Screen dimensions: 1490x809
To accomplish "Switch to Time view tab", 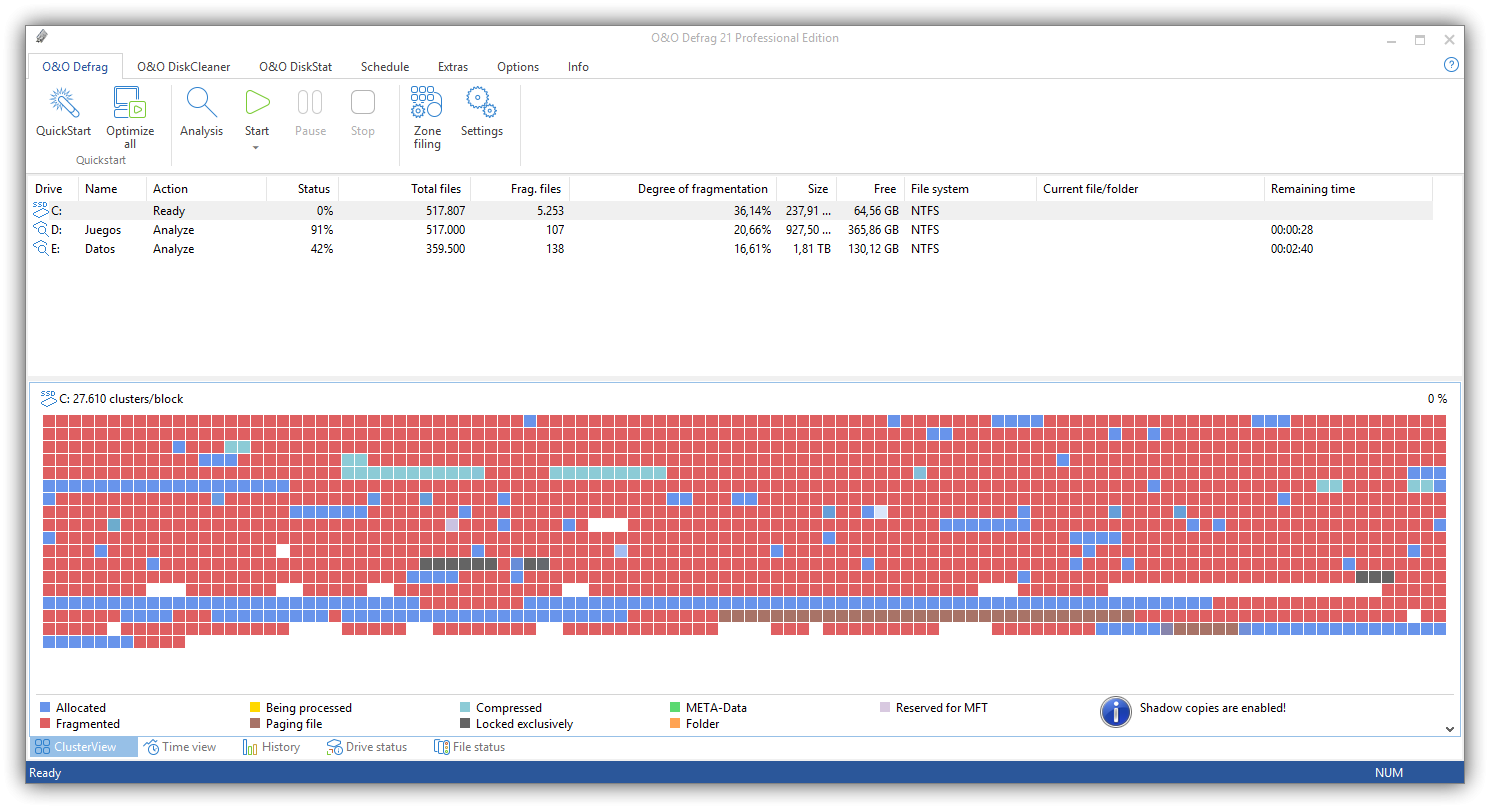I will point(180,747).
